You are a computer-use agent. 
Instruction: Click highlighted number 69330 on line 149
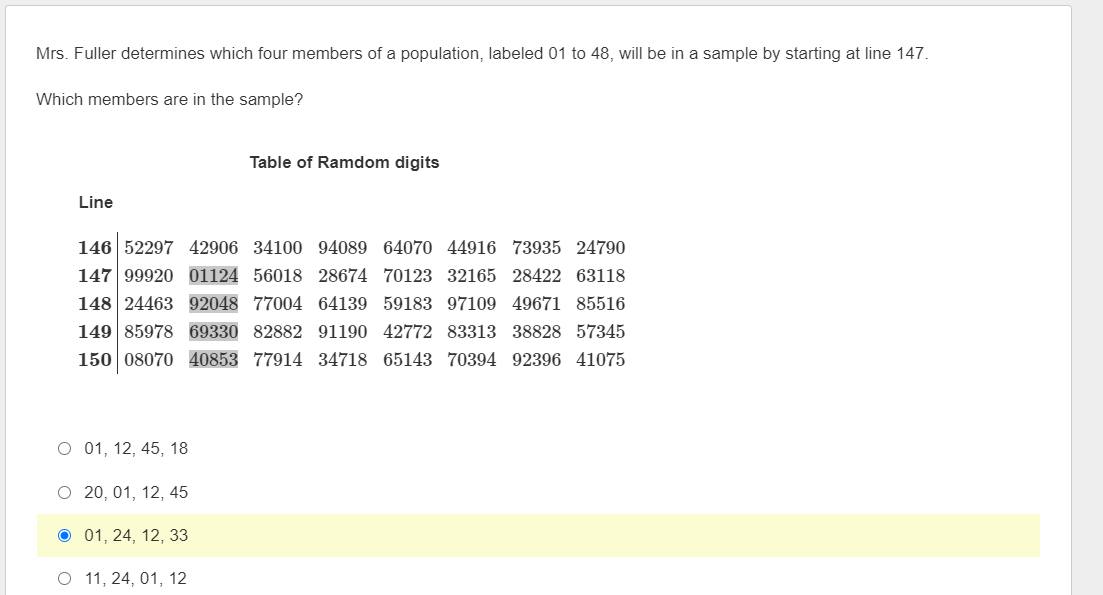[213, 332]
